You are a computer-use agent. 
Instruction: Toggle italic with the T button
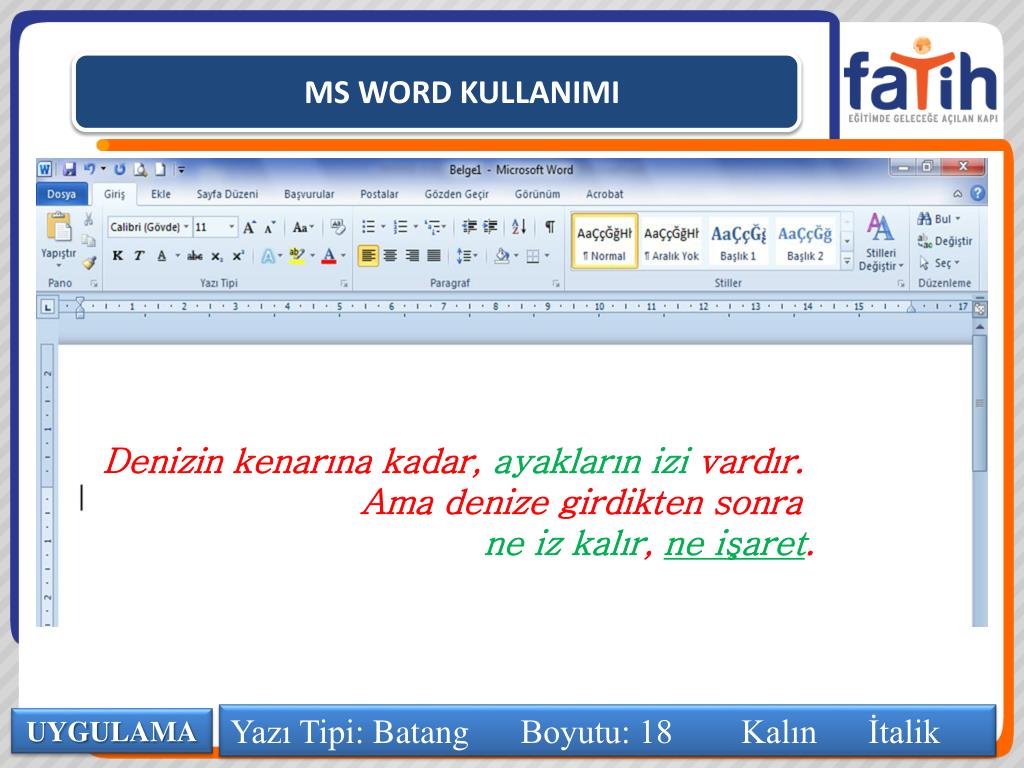pyautogui.click(x=138, y=256)
